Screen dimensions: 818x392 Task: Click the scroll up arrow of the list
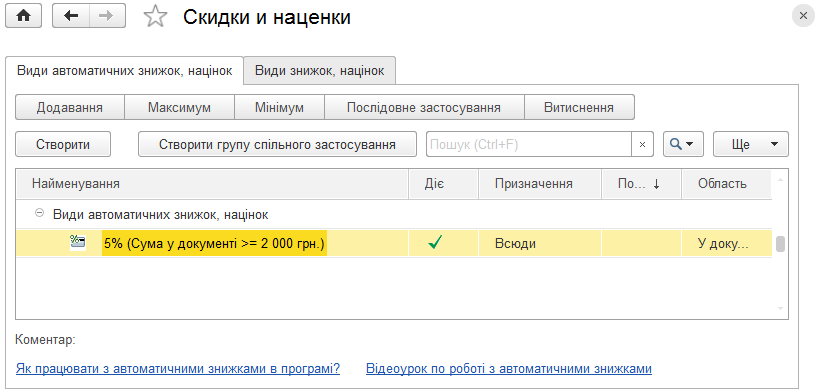pyautogui.click(x=780, y=180)
